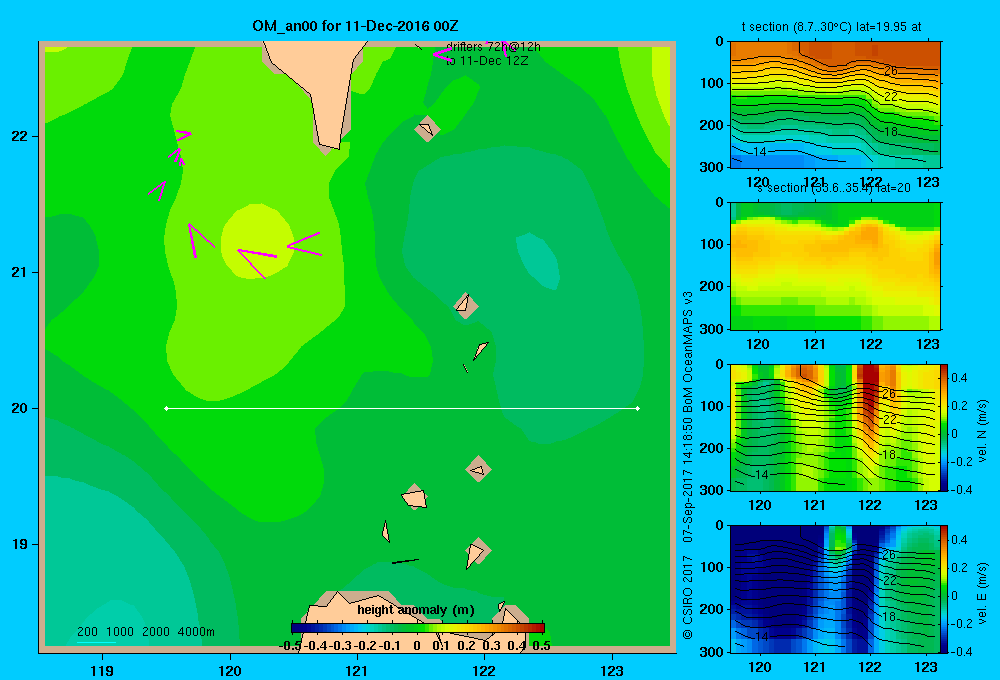Click the yellow-green circular eddy near 21N
1000x680 pixels.
click(256, 241)
